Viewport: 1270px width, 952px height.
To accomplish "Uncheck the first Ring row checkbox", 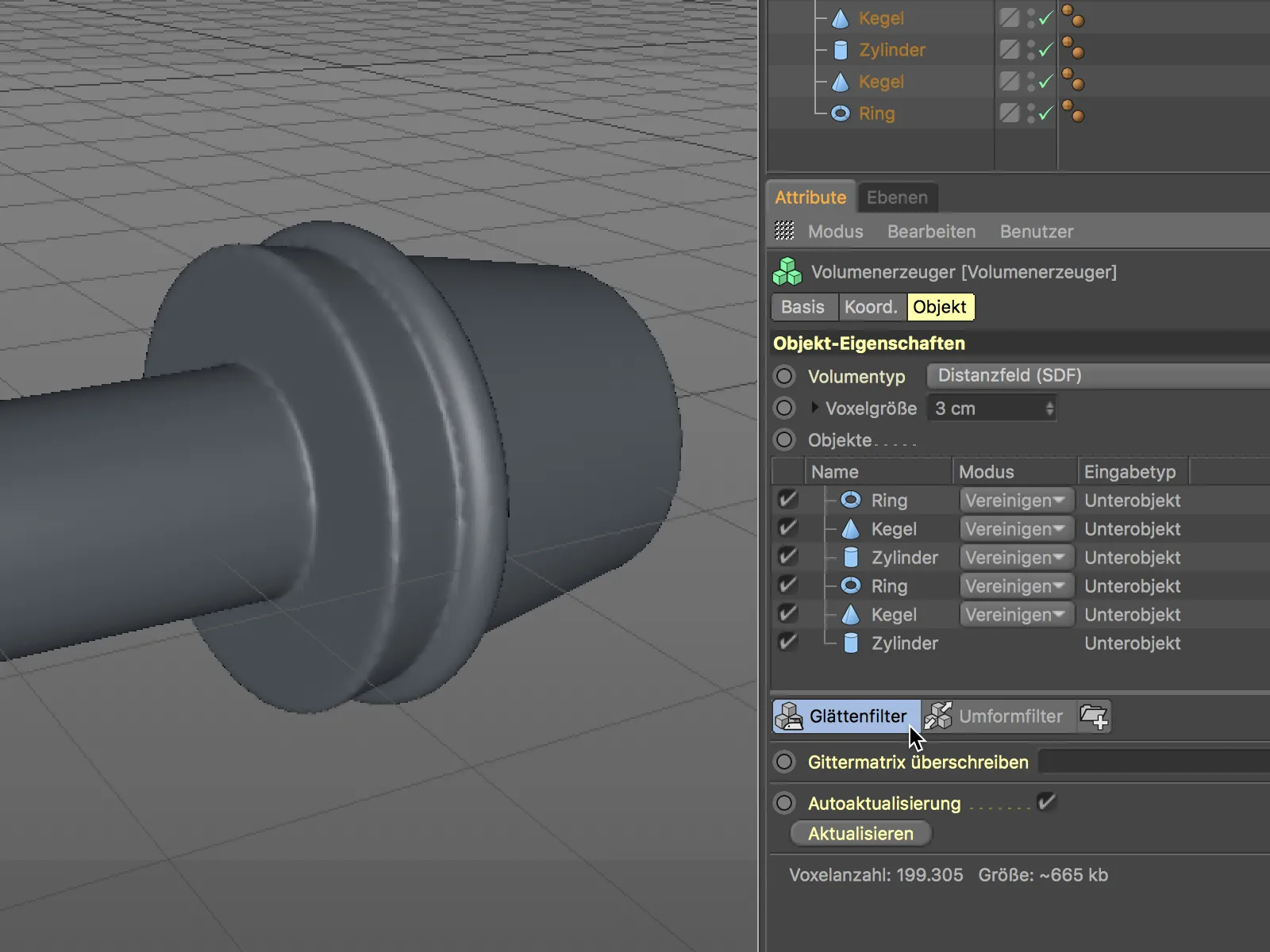I will [x=787, y=500].
